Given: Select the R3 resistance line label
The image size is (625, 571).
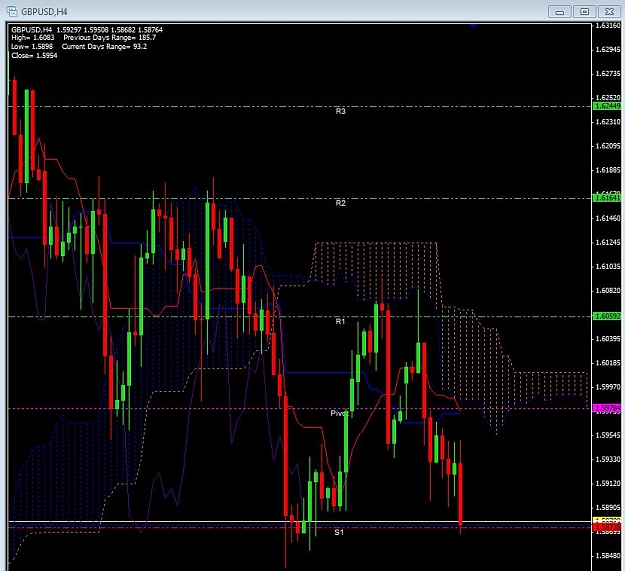Looking at the screenshot, I should point(340,111).
